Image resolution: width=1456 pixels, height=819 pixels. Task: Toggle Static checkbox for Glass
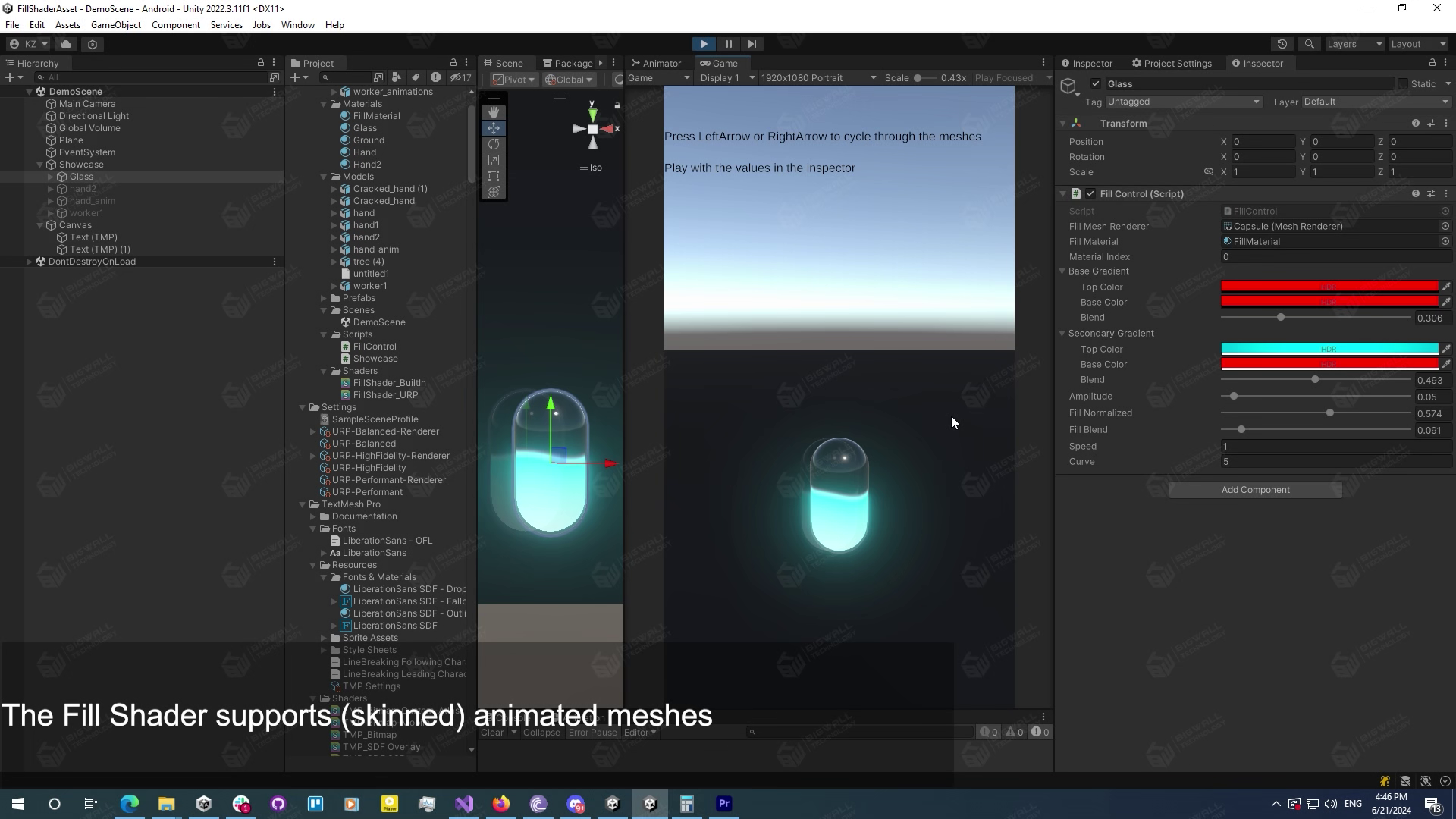click(x=1403, y=83)
